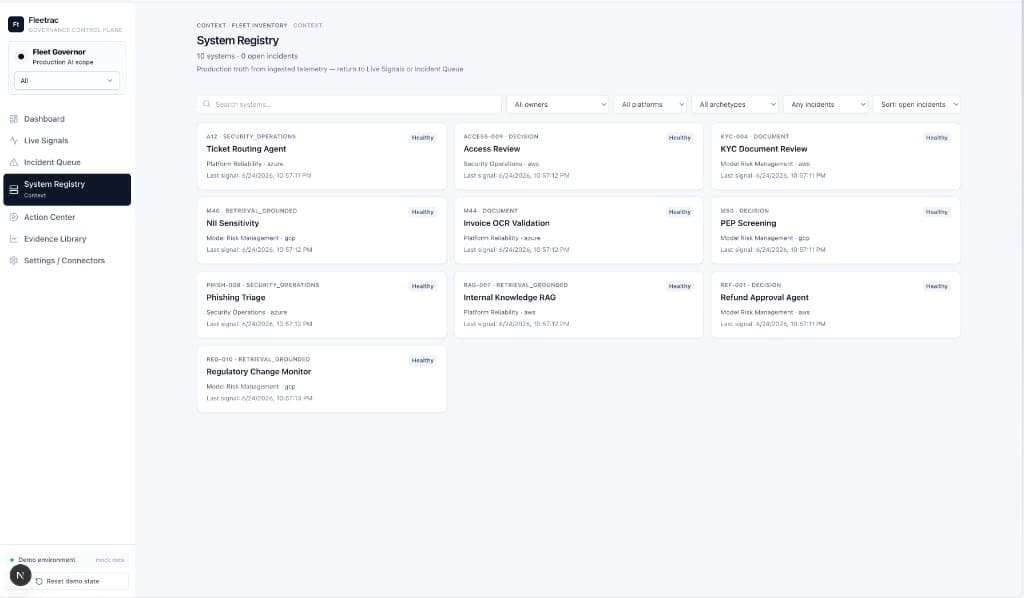Open the PEP Screening card
The height and width of the screenshot is (598, 1024).
click(835, 230)
